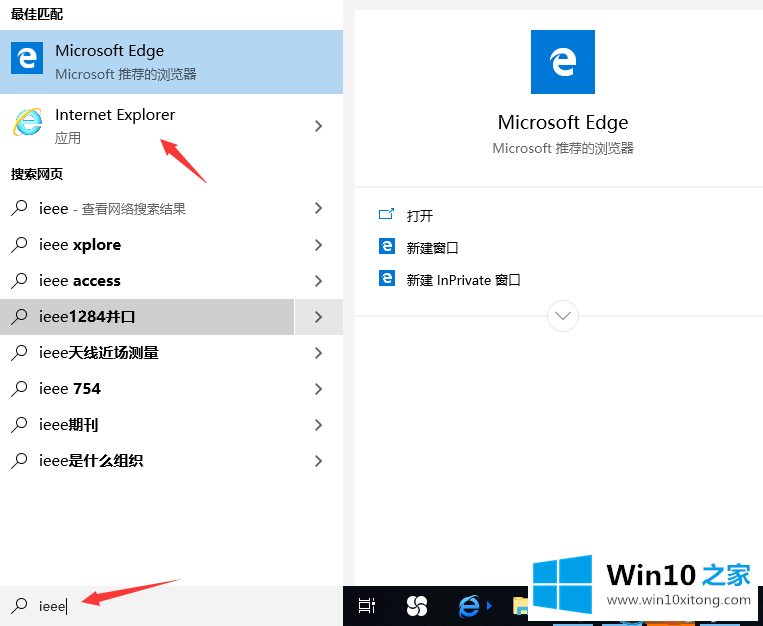
Task: Expand the ieee xplore suggestion arrow
Action: [x=318, y=245]
